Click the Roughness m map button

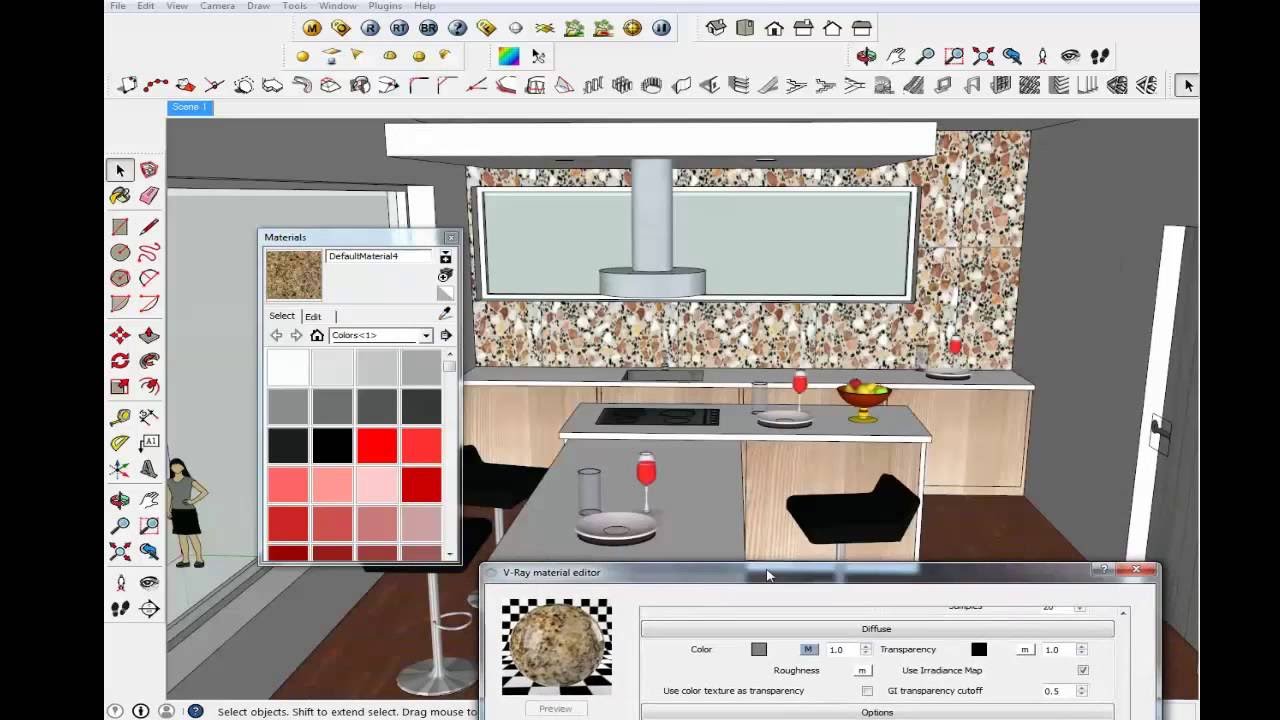[x=862, y=670]
